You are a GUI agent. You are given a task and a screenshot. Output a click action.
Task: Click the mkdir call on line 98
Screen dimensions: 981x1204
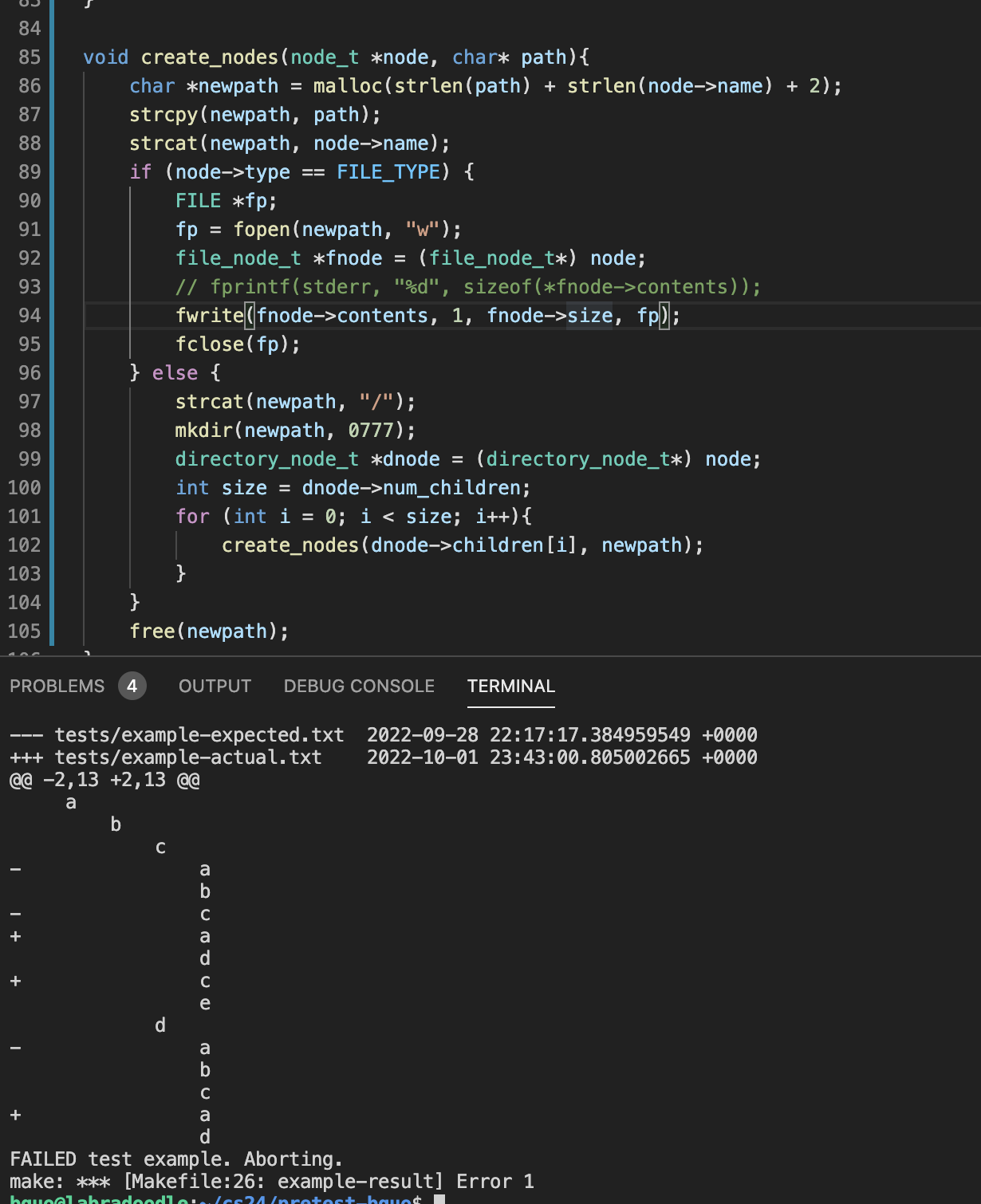203,431
